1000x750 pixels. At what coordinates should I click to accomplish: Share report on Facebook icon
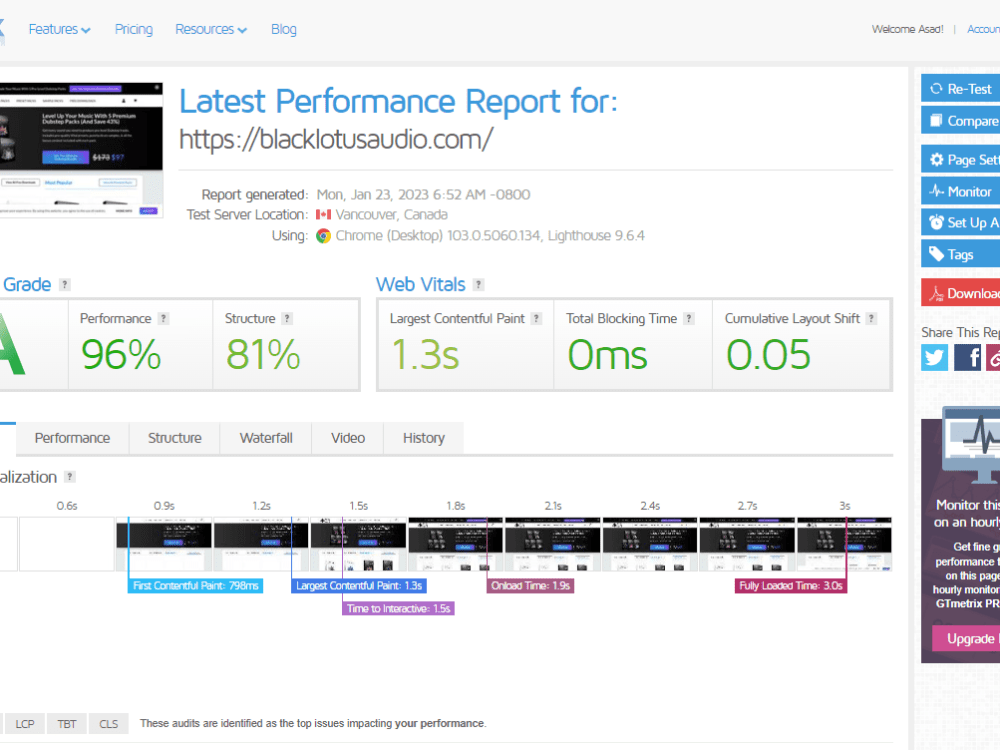pos(967,357)
